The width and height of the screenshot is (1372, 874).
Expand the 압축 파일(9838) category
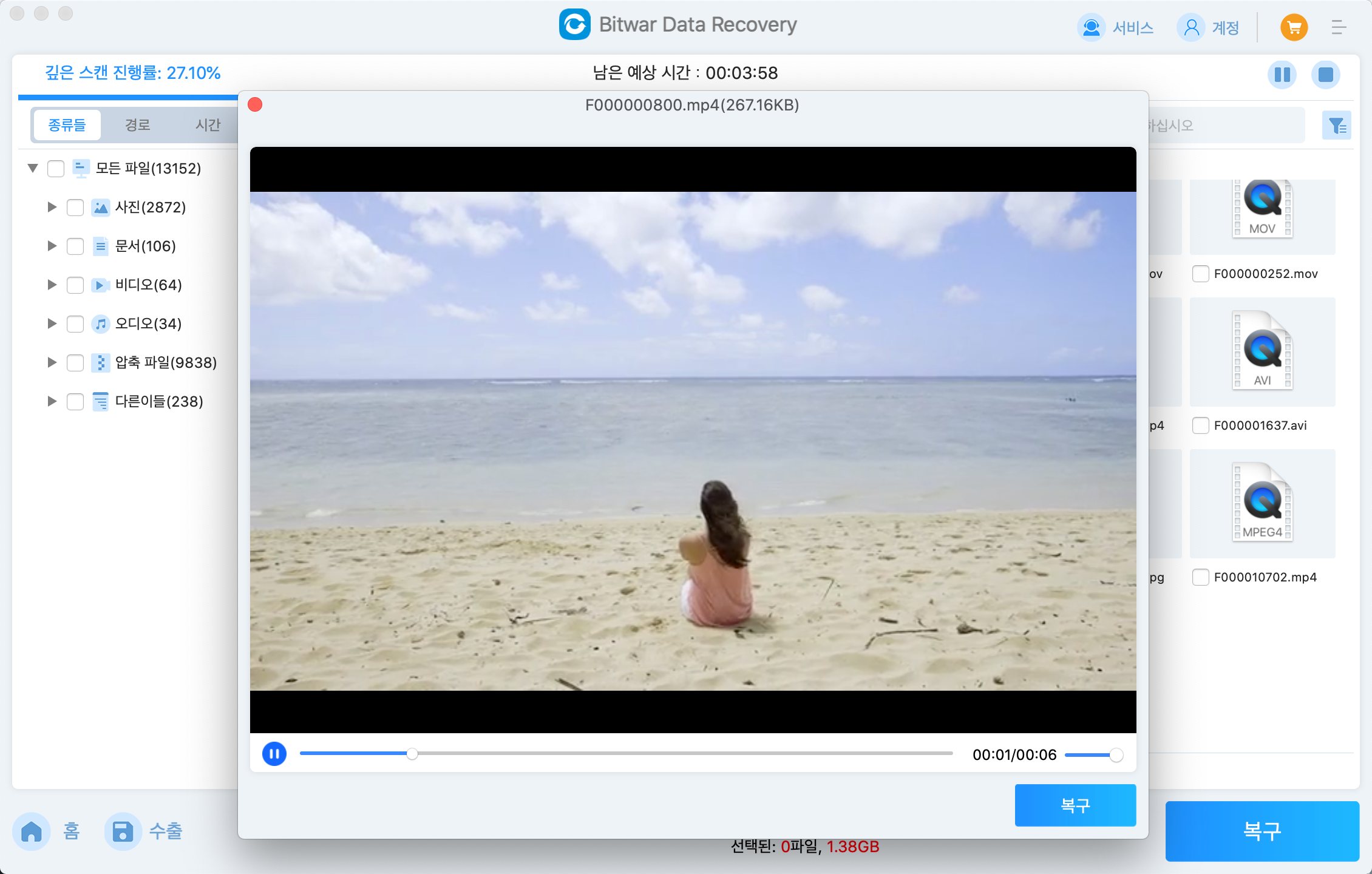tap(52, 362)
